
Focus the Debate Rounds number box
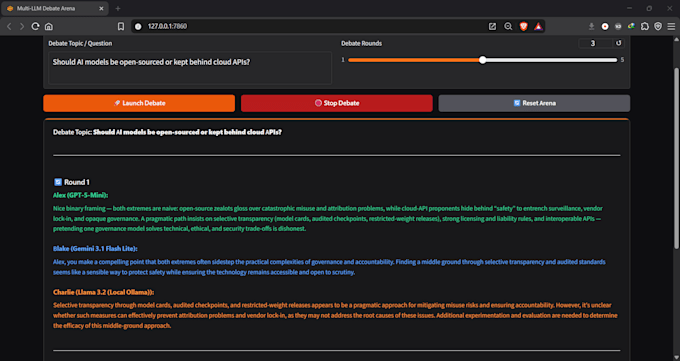click(x=596, y=43)
